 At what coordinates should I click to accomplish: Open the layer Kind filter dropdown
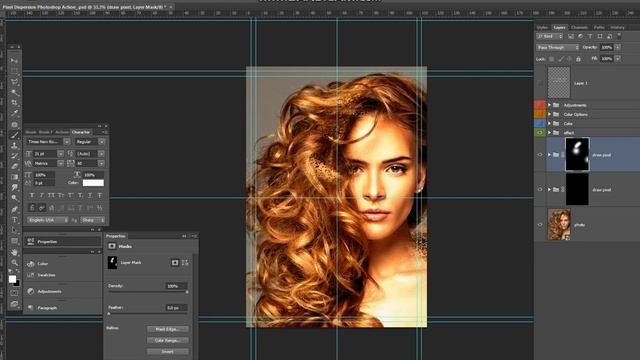(548, 36)
